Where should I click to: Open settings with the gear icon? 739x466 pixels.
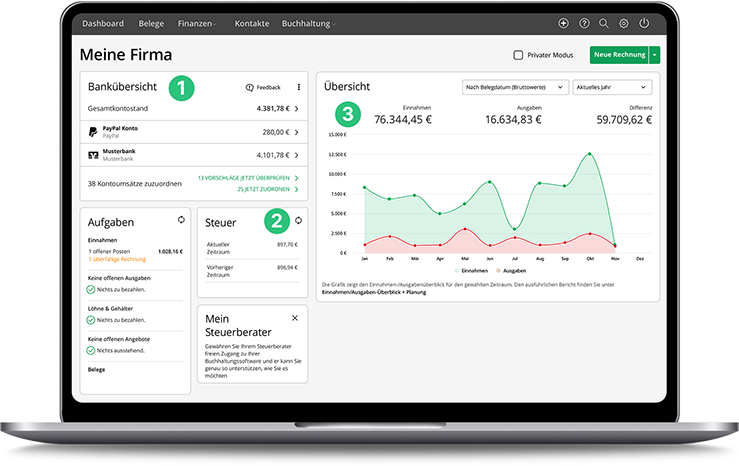click(624, 23)
